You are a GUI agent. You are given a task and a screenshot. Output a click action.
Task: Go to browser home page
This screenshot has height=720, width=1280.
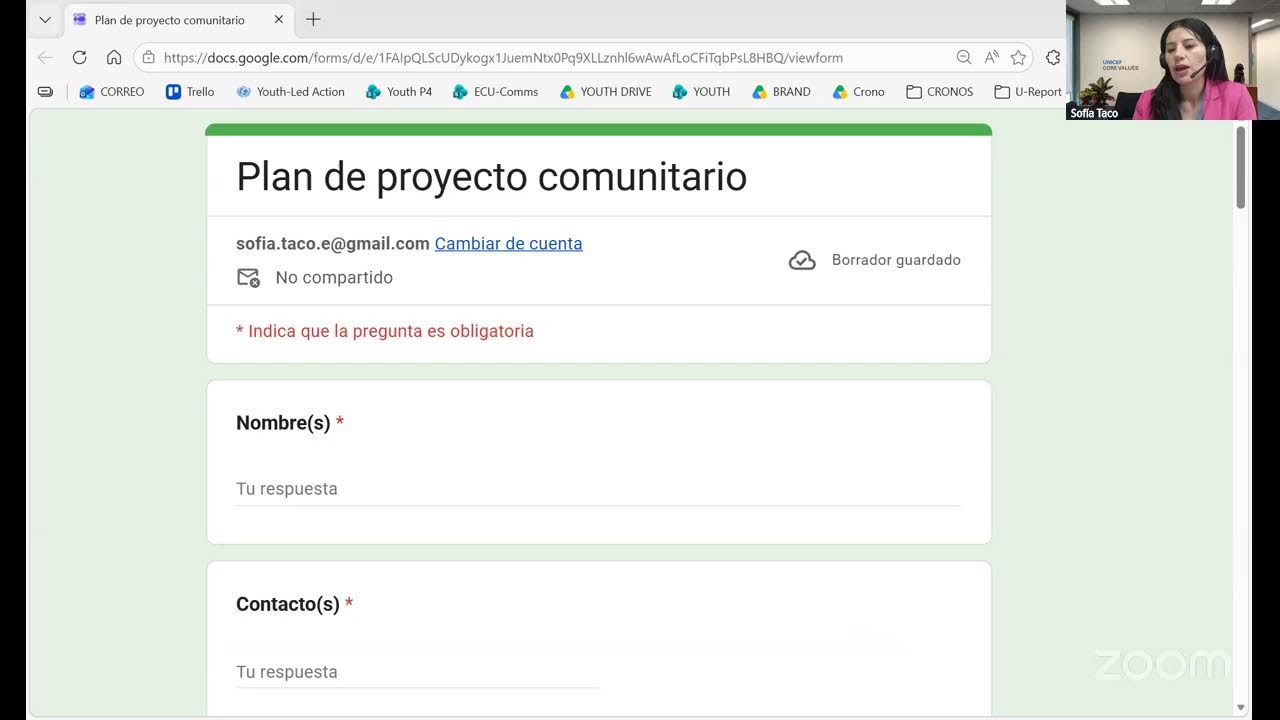coord(114,58)
